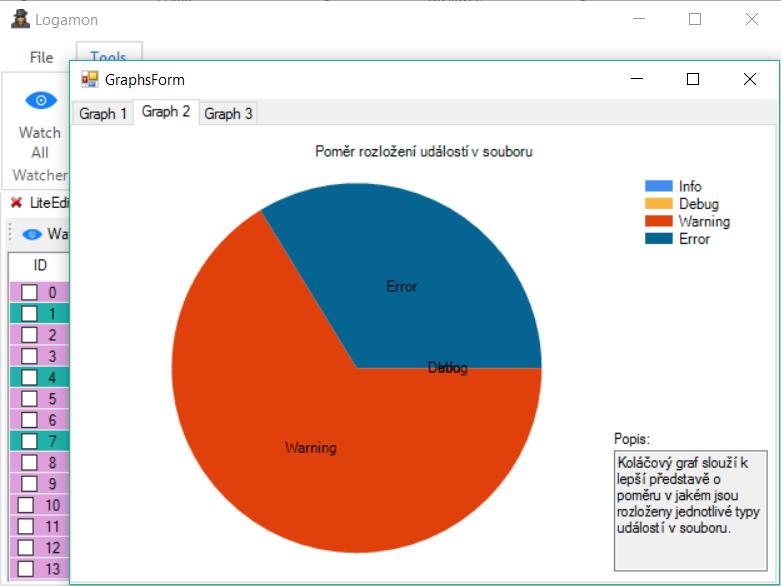
Task: Click the ID column header
Action: [40, 265]
